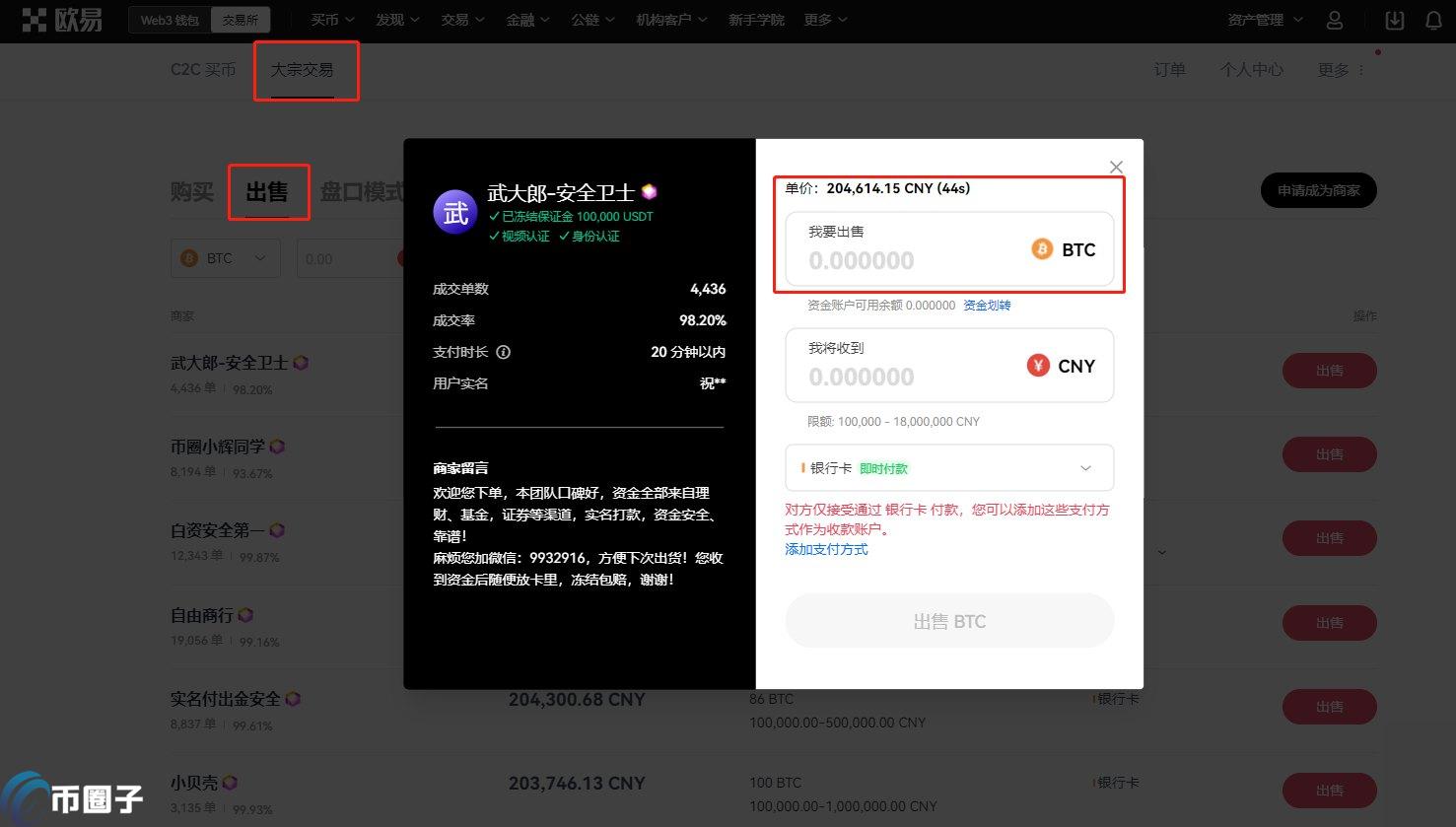Click the 支付时长 info icon
This screenshot has width=1456, height=827.
[x=503, y=352]
